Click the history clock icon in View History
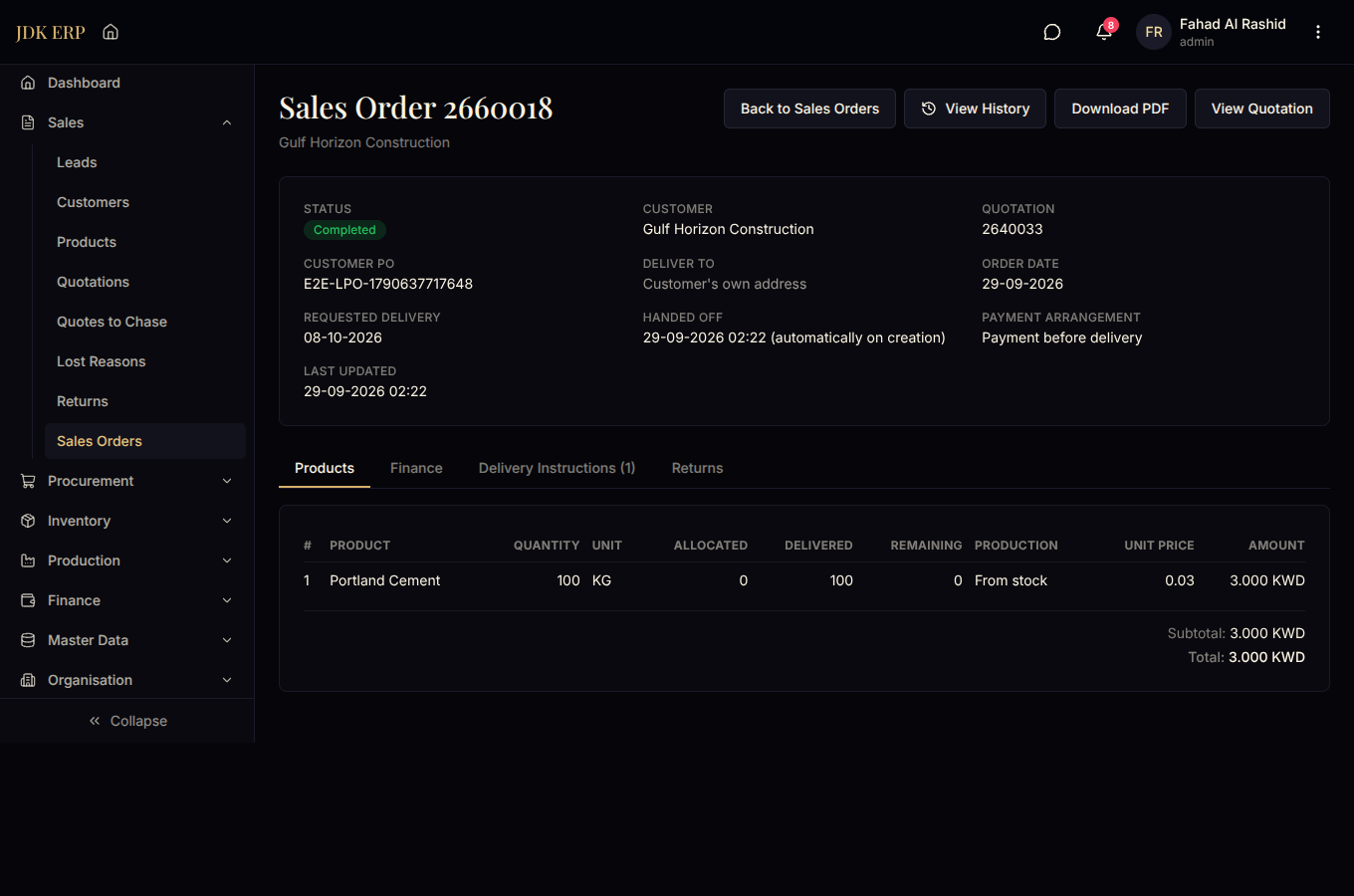The width and height of the screenshot is (1354, 896). pos(929,109)
